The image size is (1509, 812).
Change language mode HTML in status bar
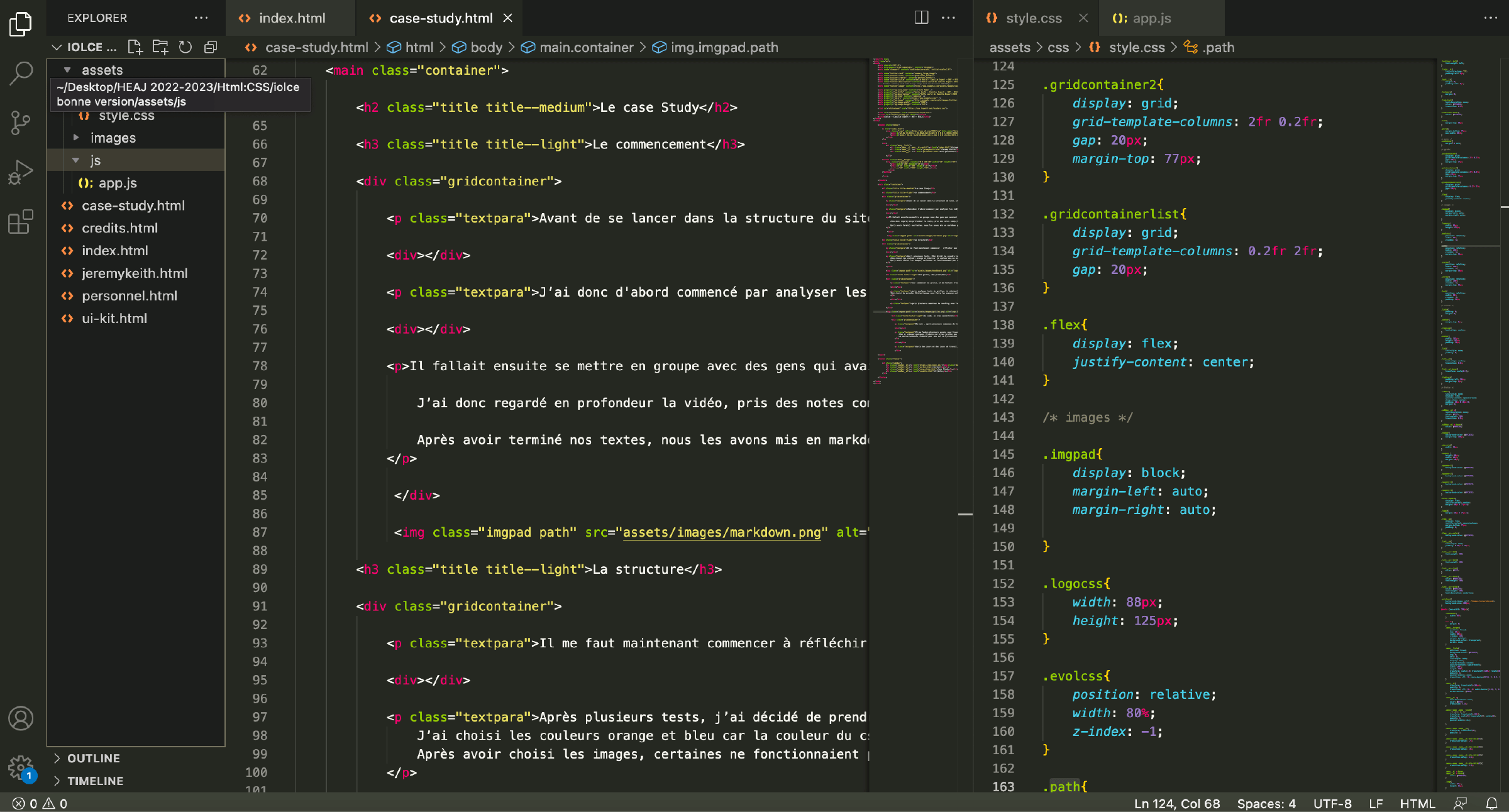1417,804
